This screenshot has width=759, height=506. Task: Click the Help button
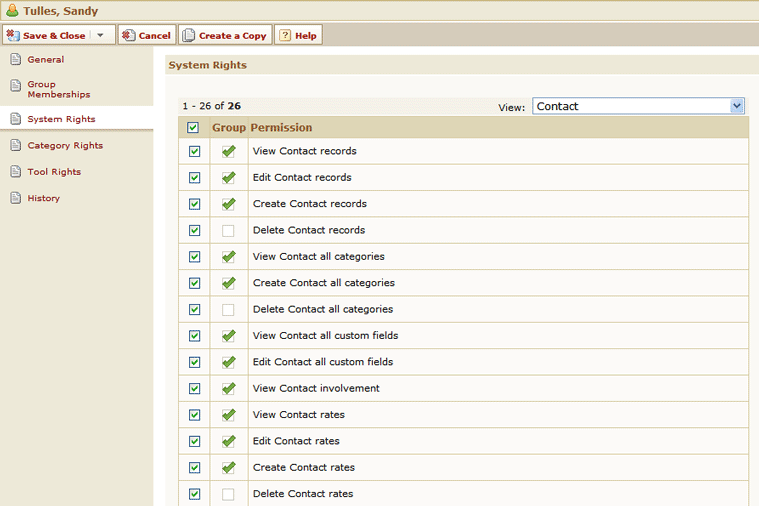point(298,35)
